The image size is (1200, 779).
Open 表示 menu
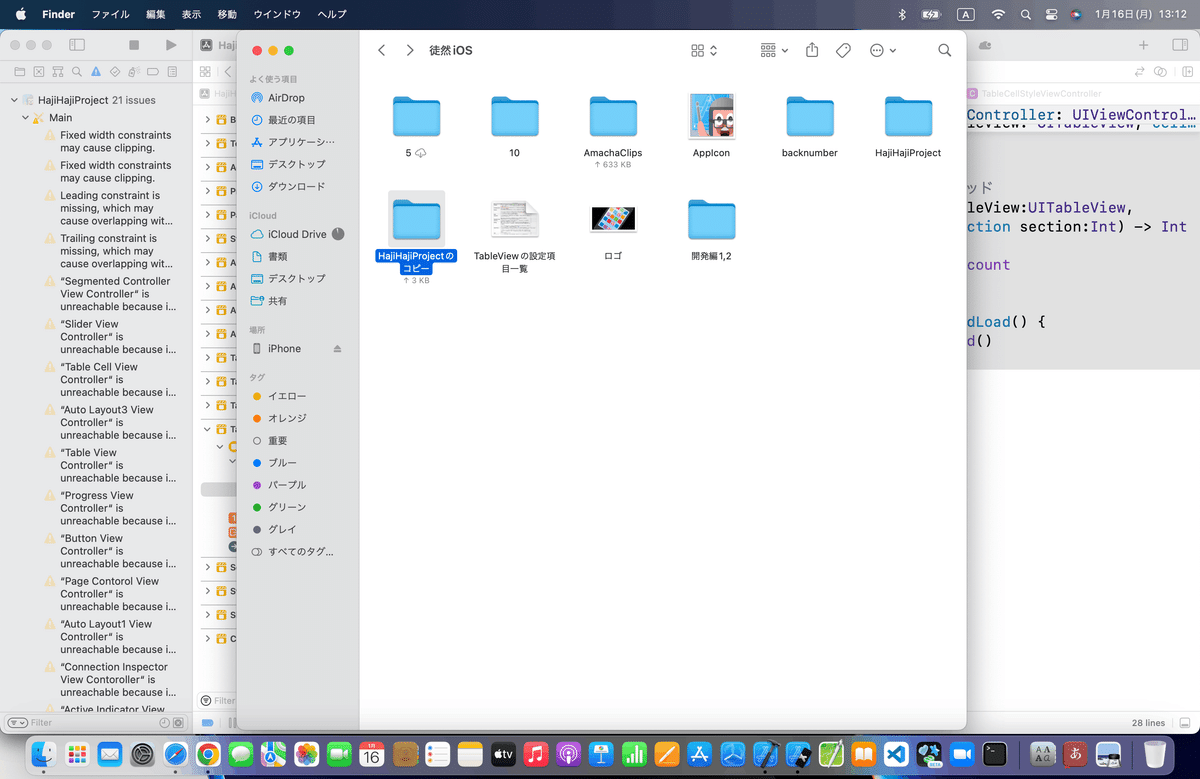(x=191, y=14)
